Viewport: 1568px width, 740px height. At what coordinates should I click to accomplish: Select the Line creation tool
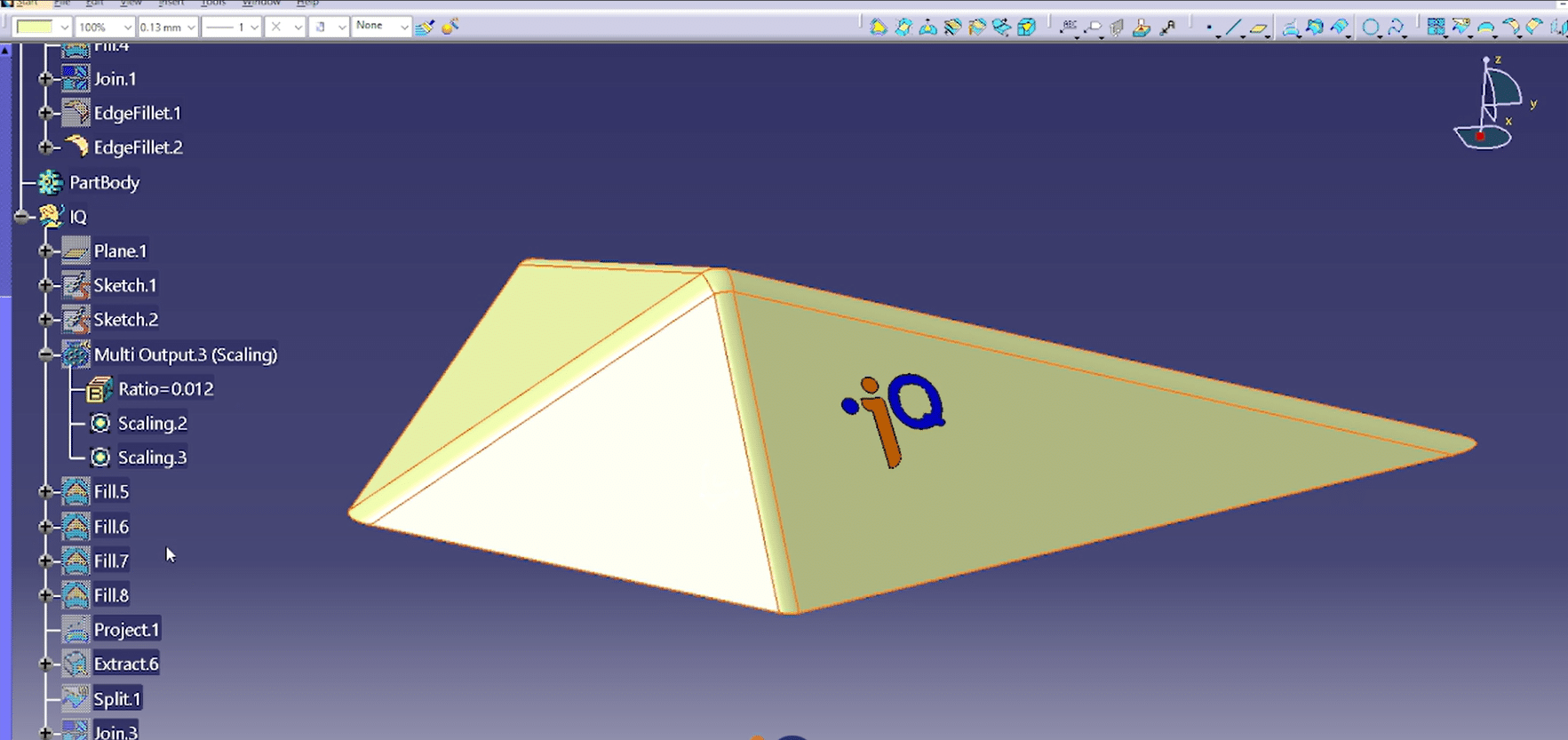tap(1233, 28)
